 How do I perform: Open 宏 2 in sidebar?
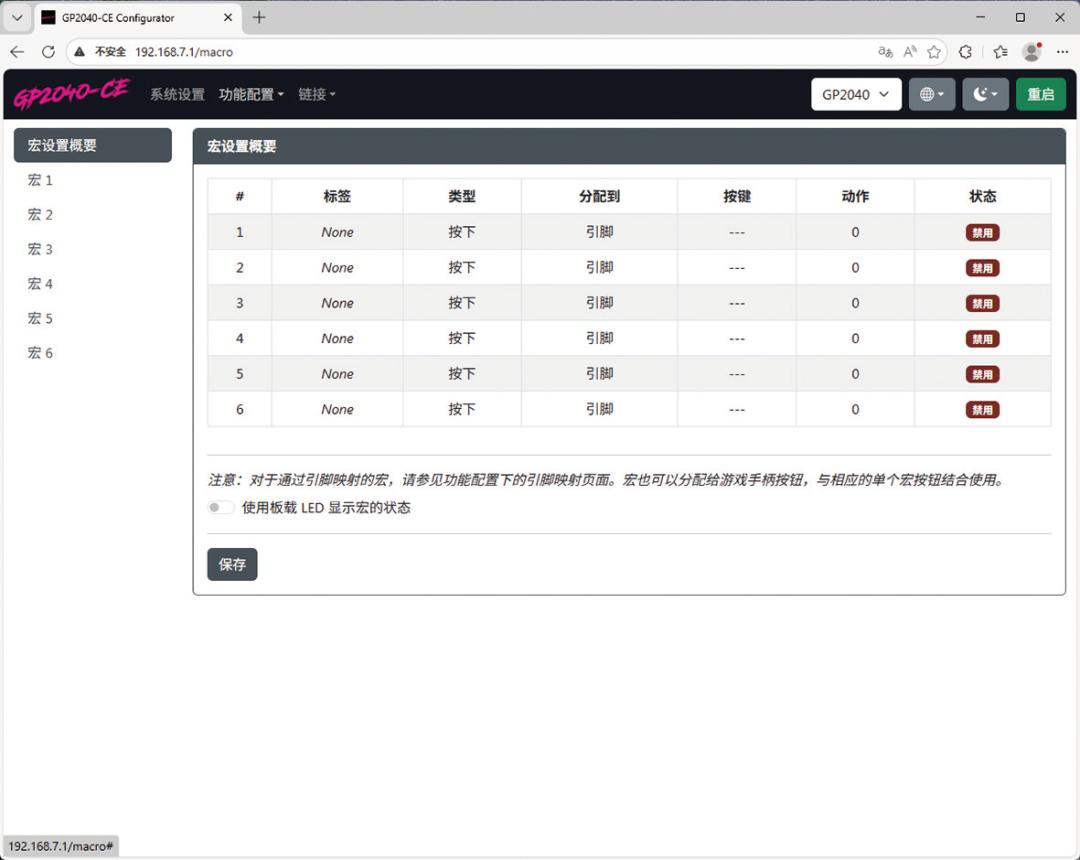pyautogui.click(x=40, y=214)
